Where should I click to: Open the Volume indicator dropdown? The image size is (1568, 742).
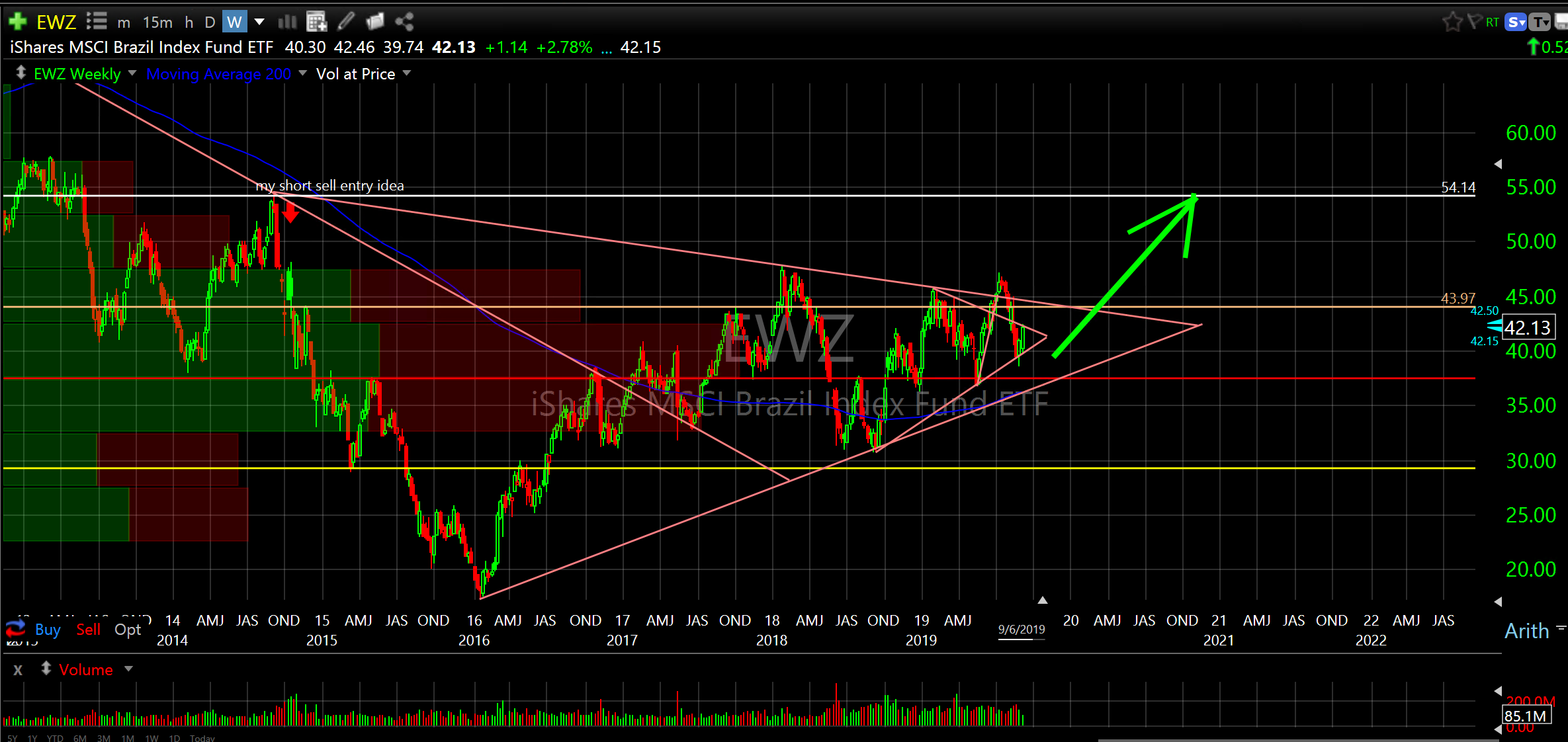point(129,669)
